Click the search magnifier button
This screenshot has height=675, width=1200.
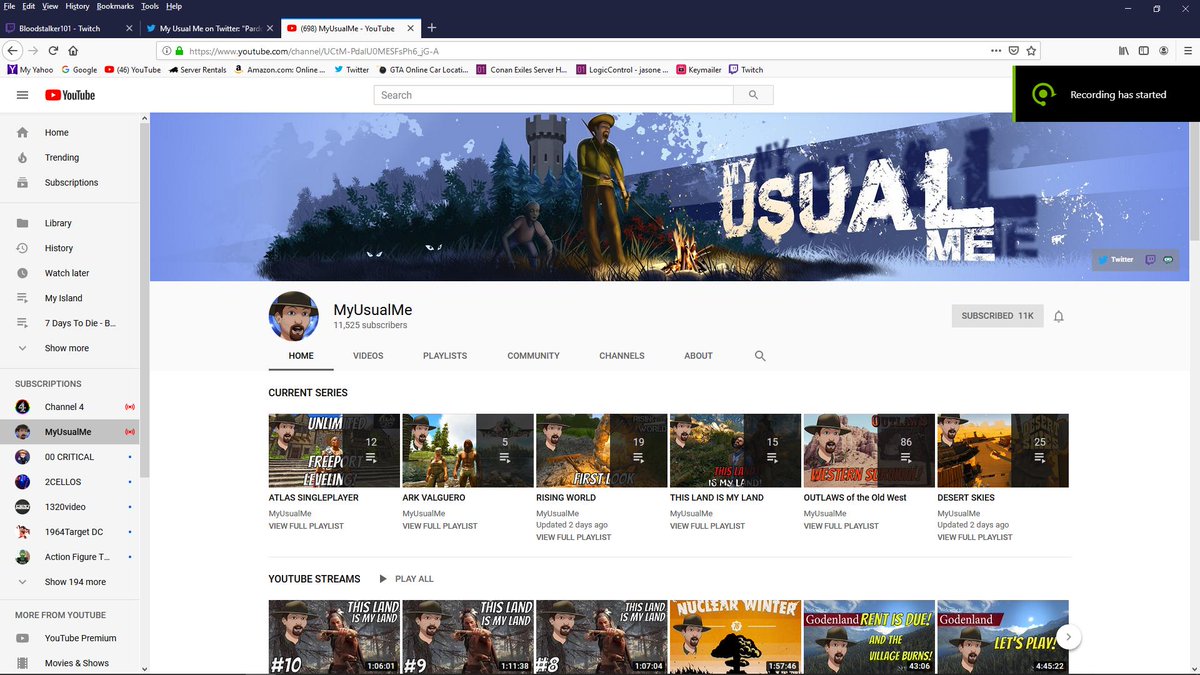[753, 95]
